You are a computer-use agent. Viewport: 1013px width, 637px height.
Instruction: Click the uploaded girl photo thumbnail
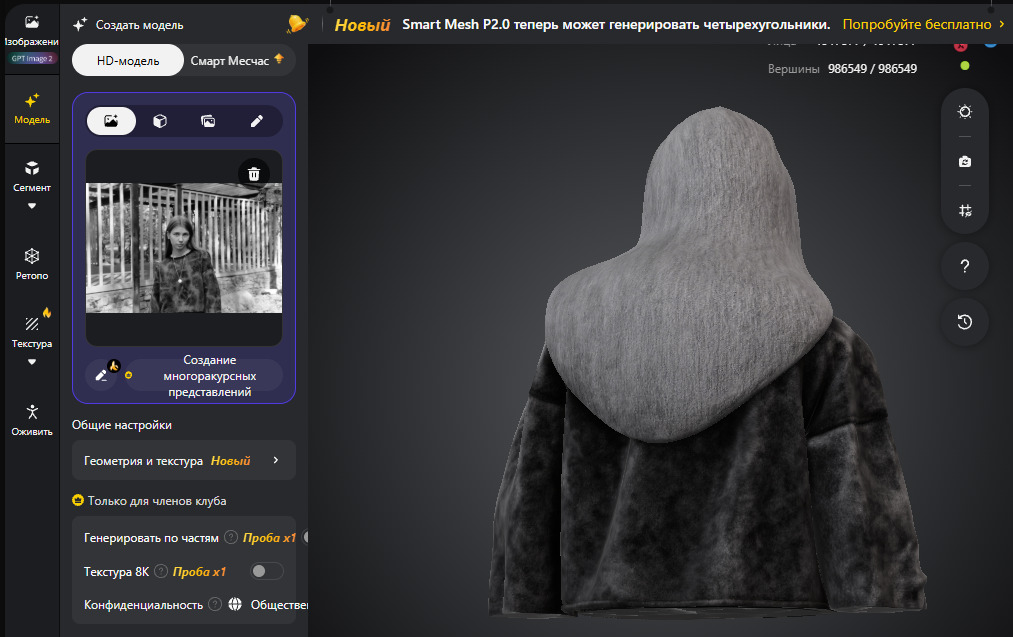(x=184, y=248)
